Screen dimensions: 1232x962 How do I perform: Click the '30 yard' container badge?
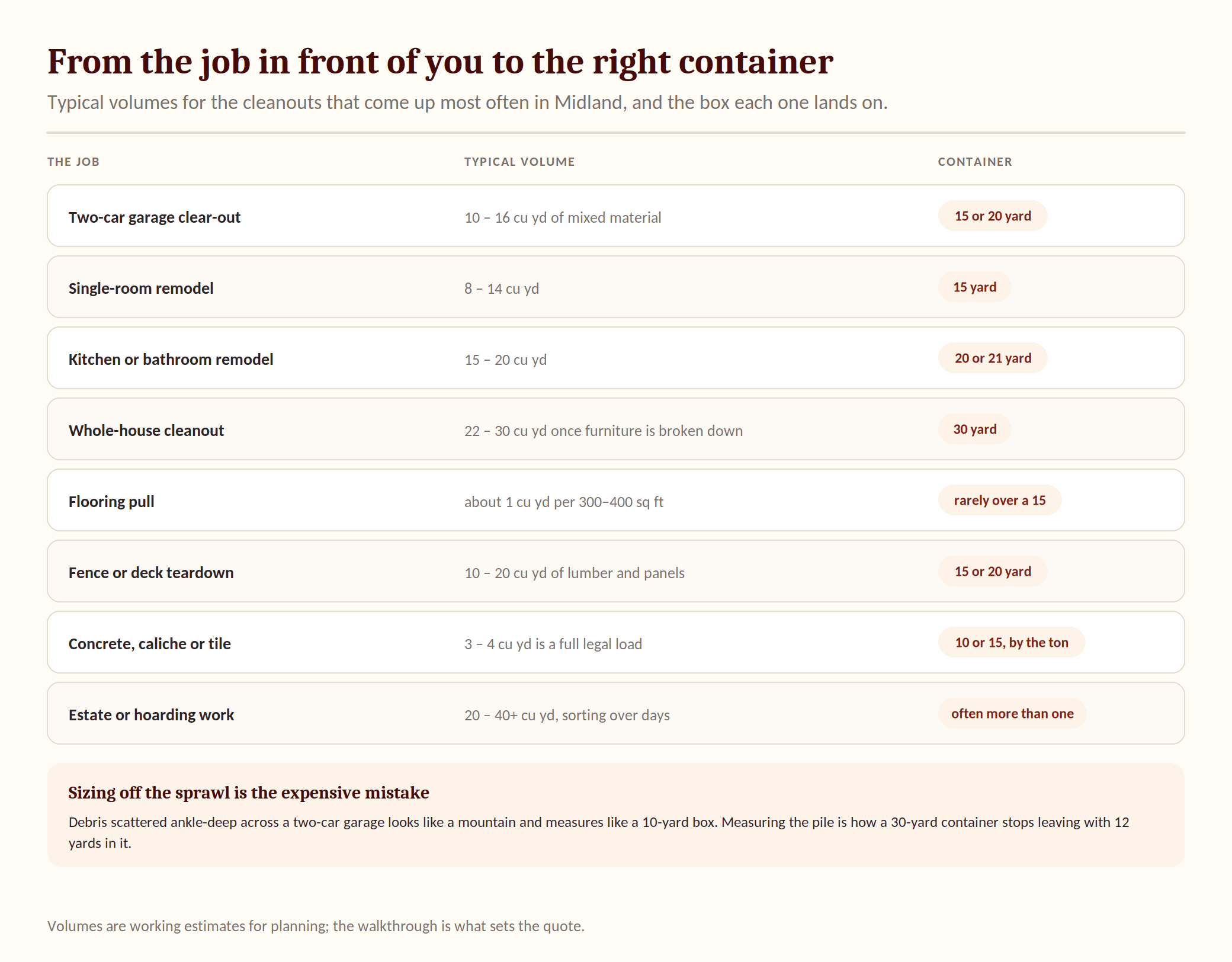tap(974, 429)
